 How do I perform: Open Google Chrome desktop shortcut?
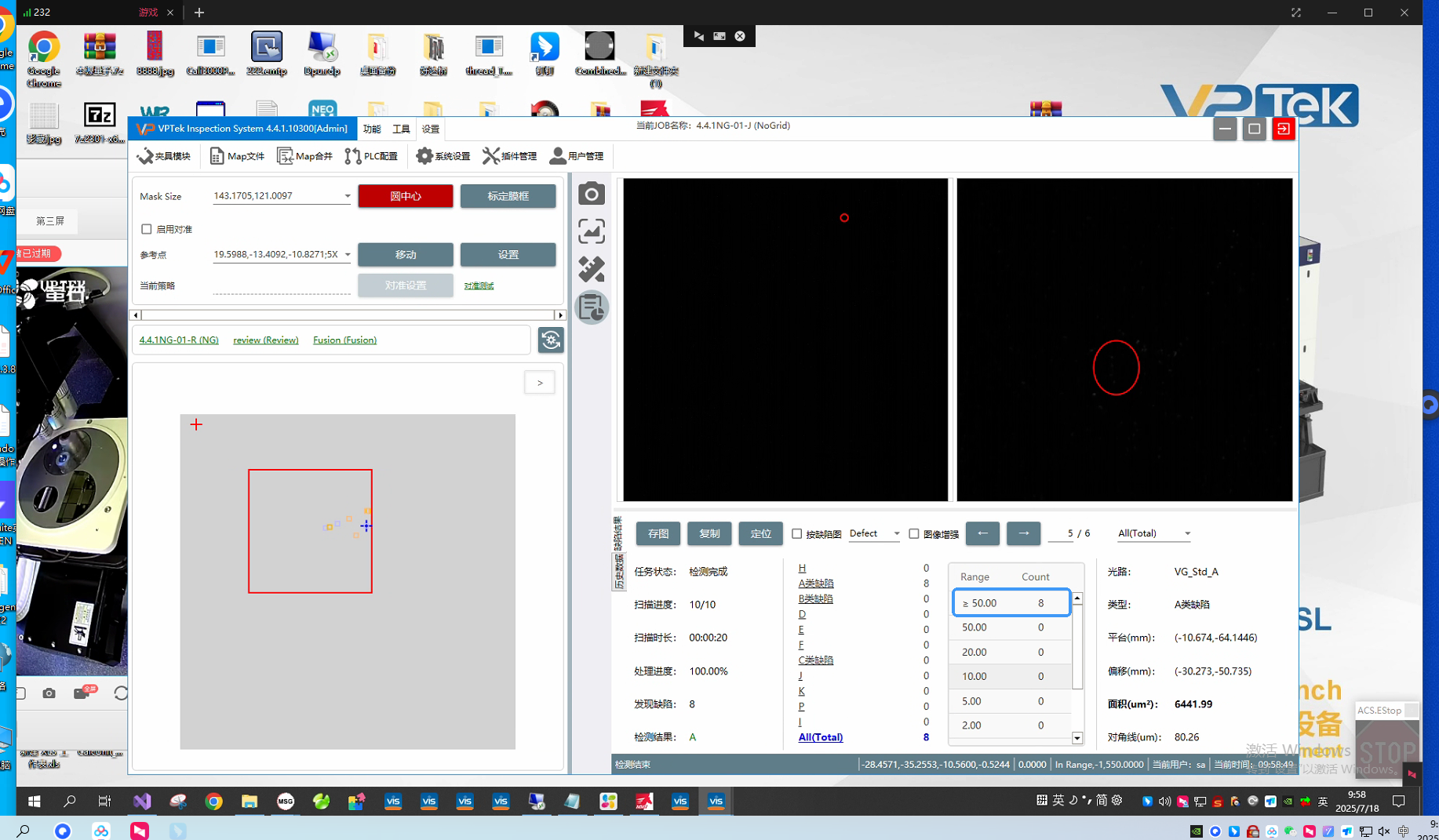(x=43, y=60)
